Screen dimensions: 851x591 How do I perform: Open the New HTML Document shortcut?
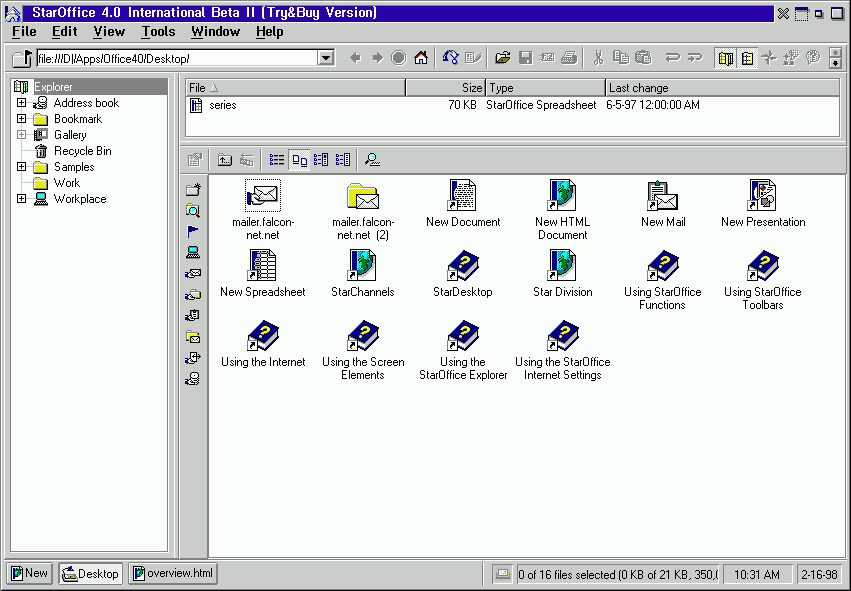[562, 210]
